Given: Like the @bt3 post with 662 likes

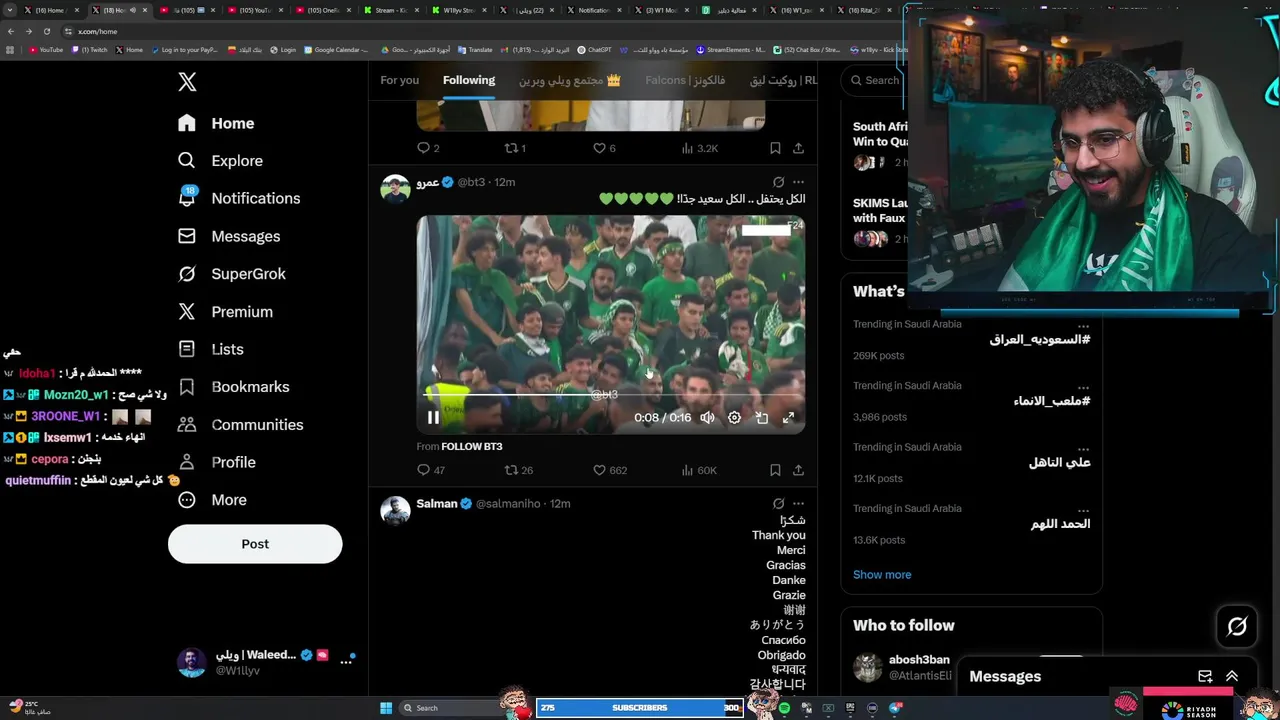Looking at the screenshot, I should click(609, 470).
